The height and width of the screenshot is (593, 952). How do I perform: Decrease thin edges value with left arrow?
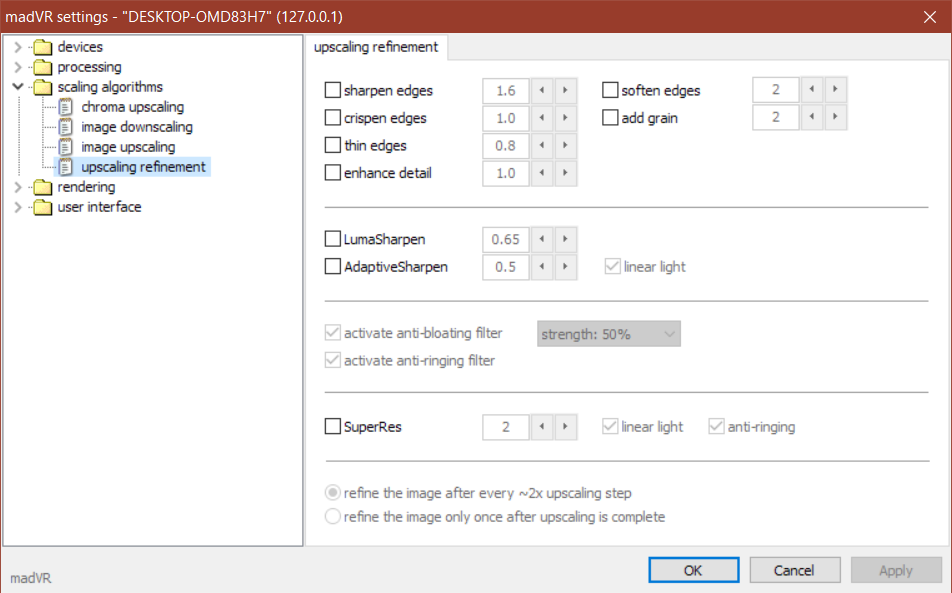click(x=542, y=146)
